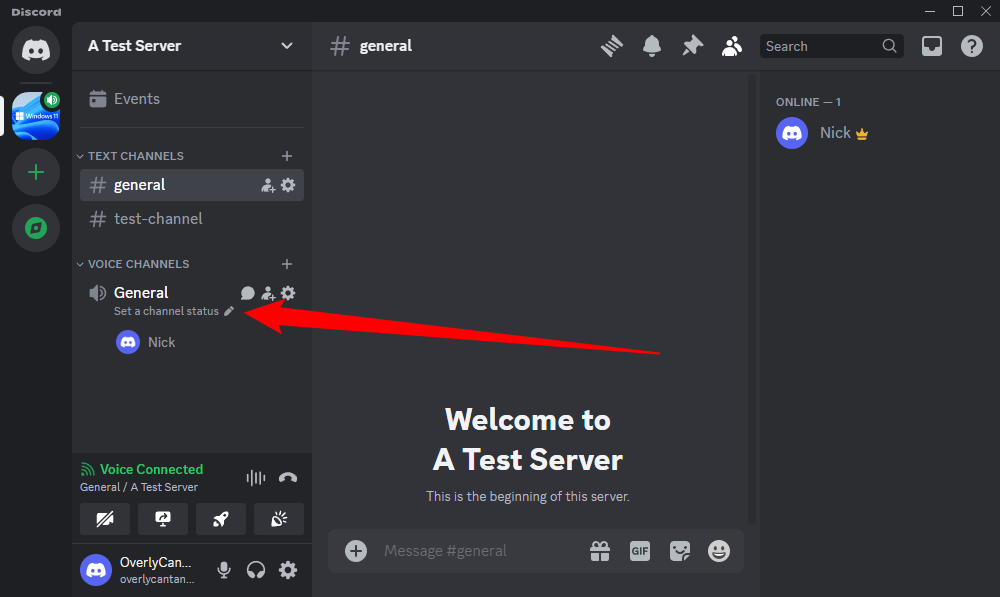1000x597 pixels.
Task: Select the Windows 11 server icon
Action: [36, 115]
